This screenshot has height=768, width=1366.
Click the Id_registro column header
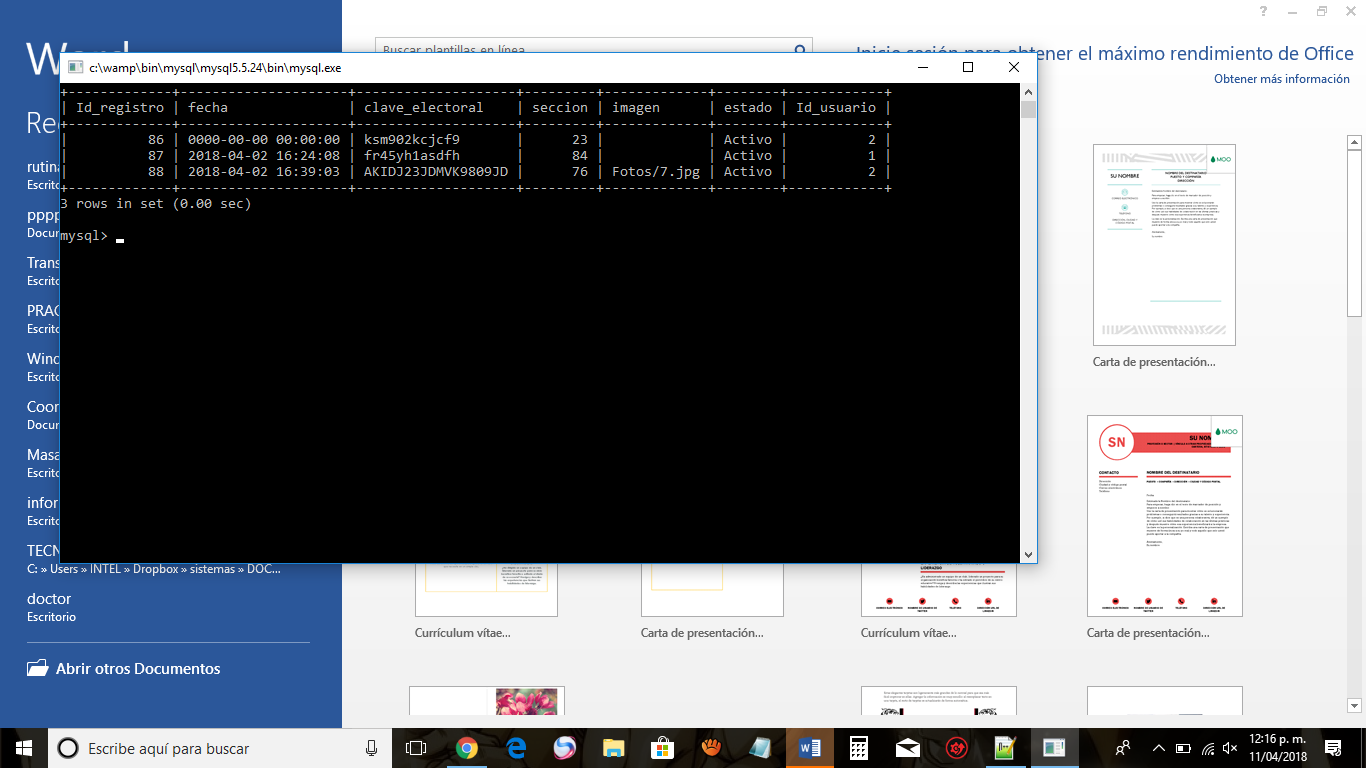click(x=120, y=107)
